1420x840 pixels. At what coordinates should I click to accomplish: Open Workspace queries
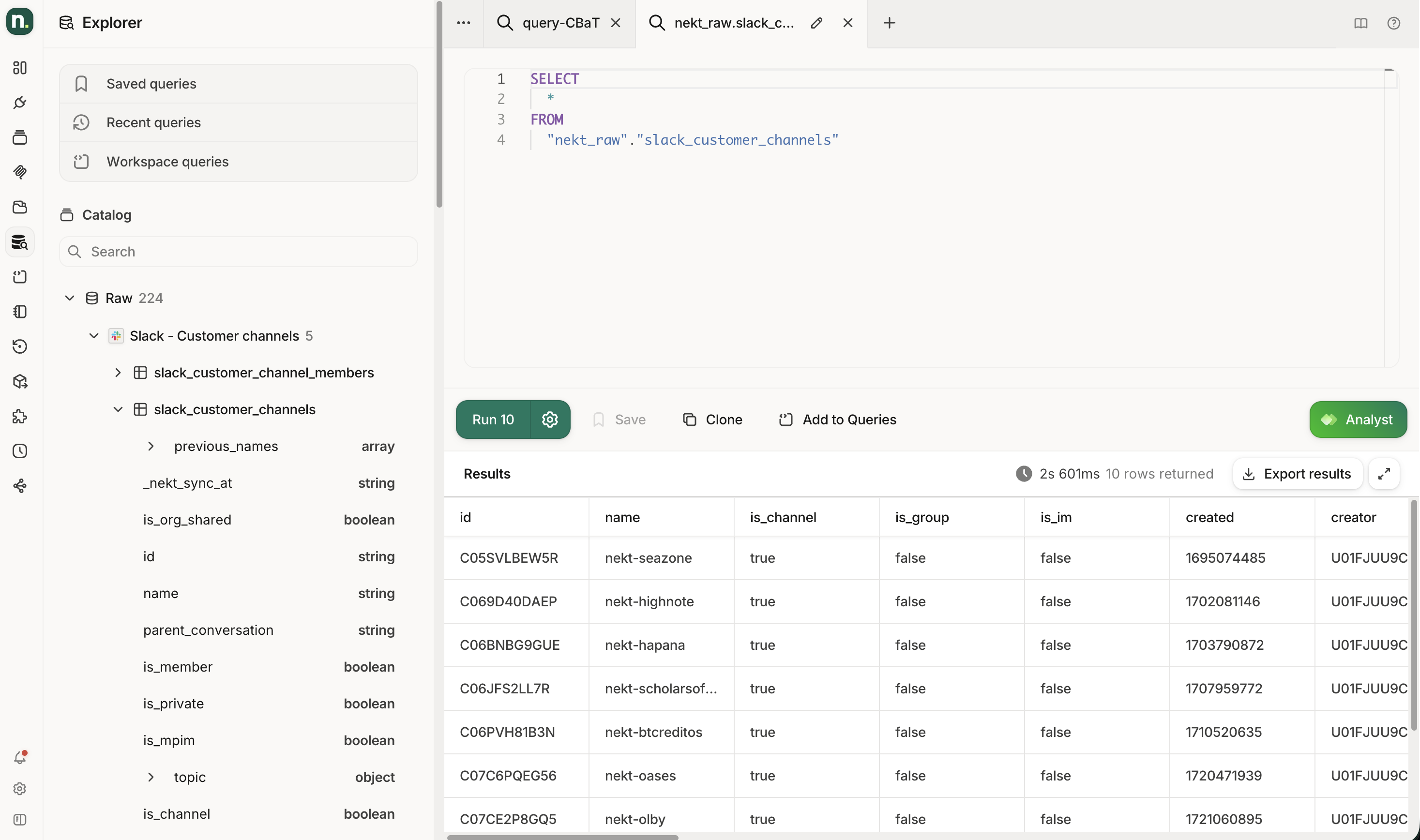[239, 161]
